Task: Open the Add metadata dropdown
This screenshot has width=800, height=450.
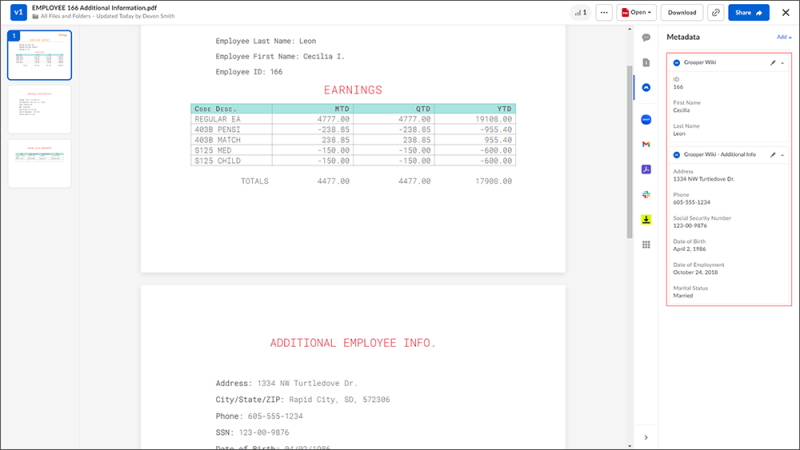Action: 784,37
